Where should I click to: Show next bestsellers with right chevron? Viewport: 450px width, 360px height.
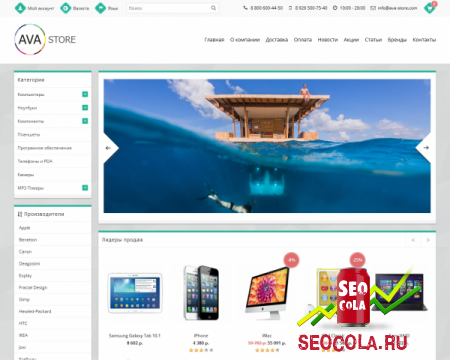[428, 240]
